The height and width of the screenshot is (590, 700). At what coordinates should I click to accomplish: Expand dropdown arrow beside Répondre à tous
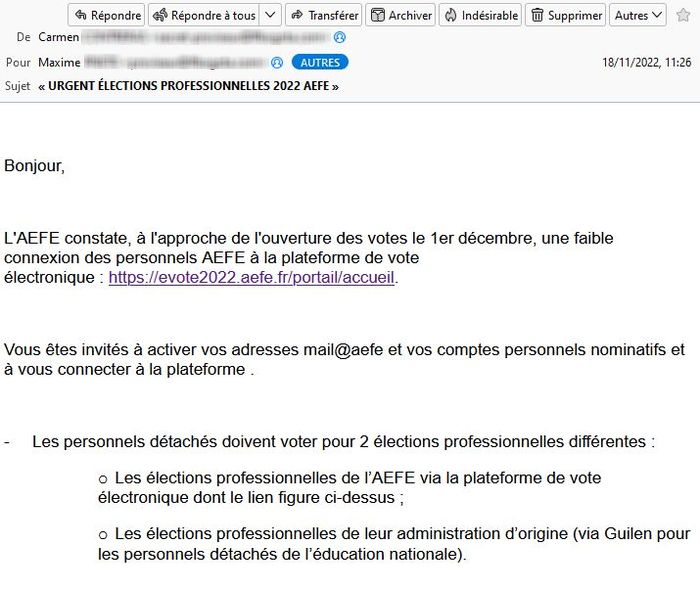[272, 15]
